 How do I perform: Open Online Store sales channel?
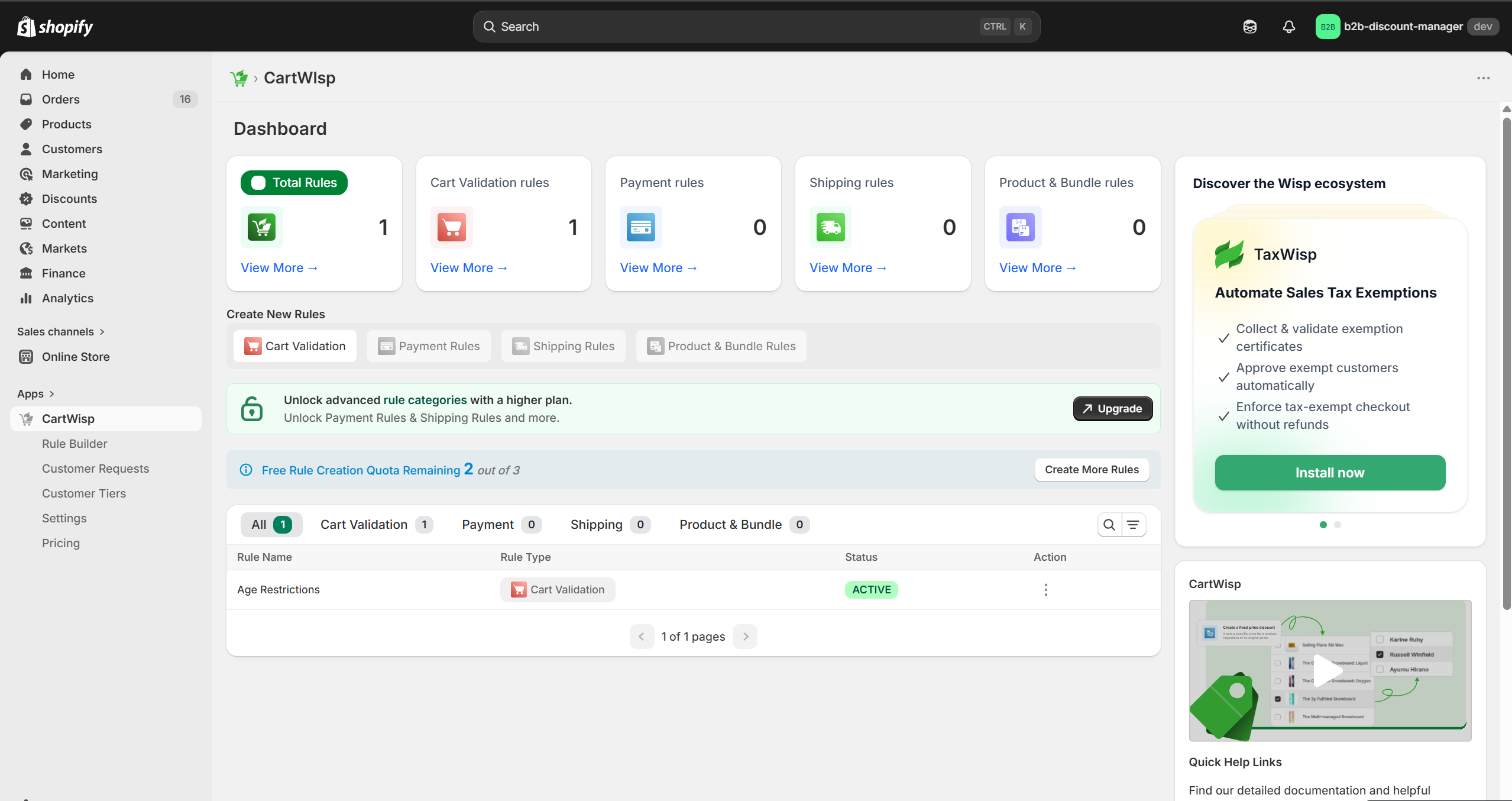106,357
